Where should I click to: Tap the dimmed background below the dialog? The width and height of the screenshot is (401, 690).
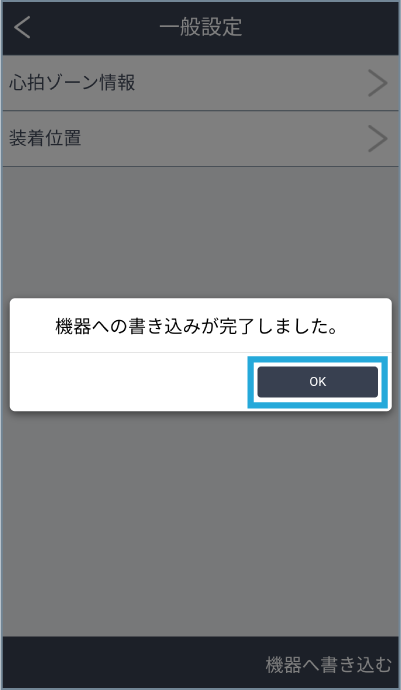pyautogui.click(x=200, y=524)
